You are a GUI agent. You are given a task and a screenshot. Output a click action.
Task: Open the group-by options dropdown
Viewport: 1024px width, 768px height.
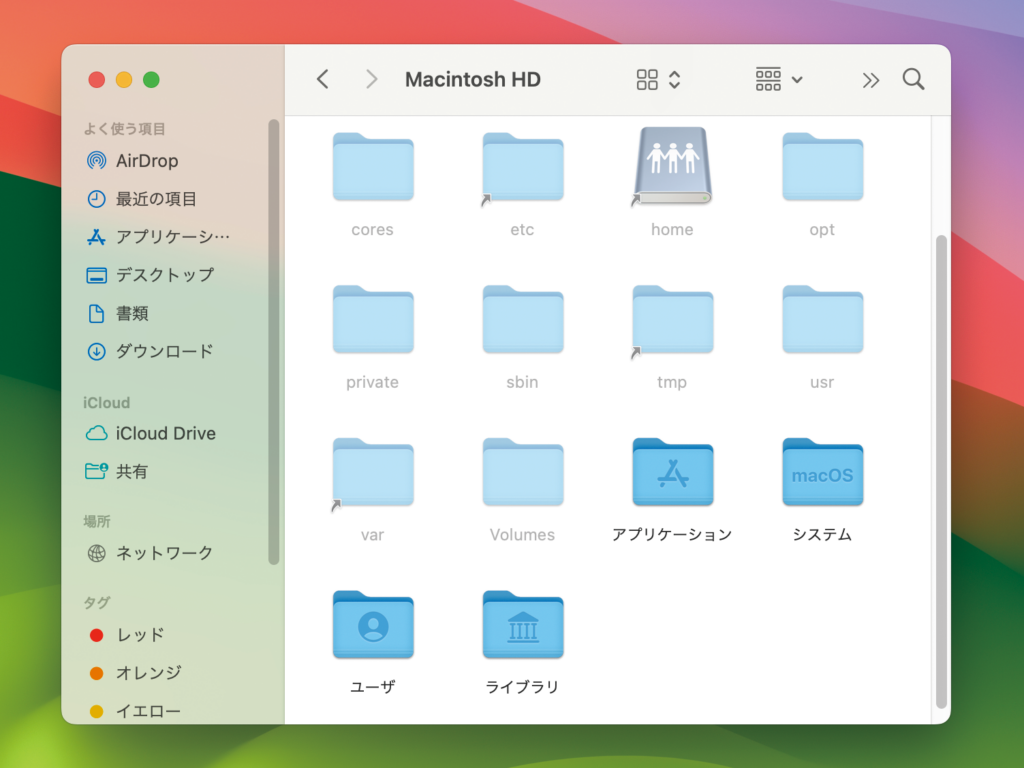[x=778, y=80]
